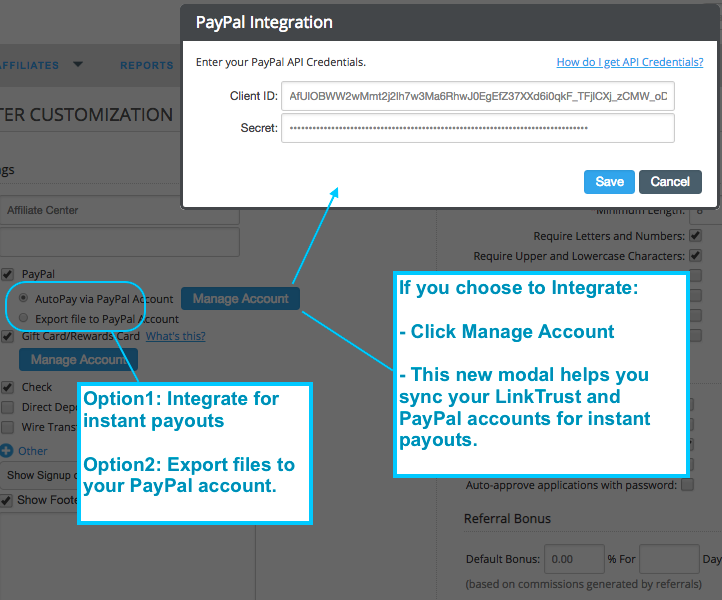Screen dimensions: 722x600
Task: Open the 'What's this?' link
Action: click(175, 336)
